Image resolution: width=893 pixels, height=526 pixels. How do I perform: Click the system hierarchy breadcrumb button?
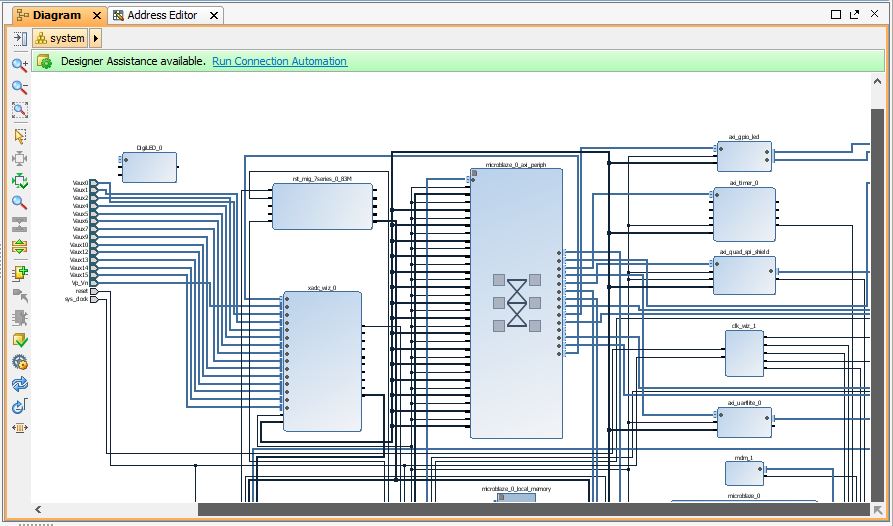tap(60, 38)
